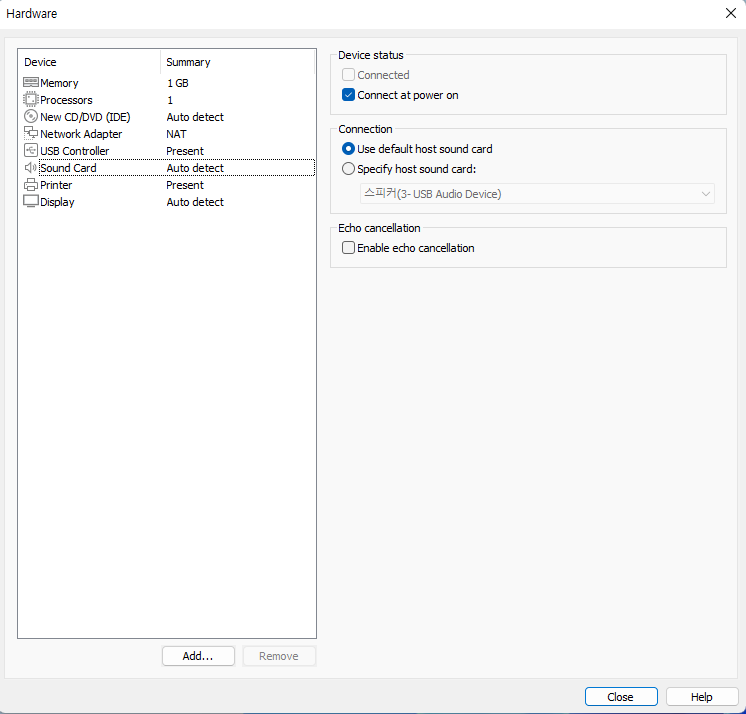Click Auto detect summary for Sound Card

(x=195, y=168)
